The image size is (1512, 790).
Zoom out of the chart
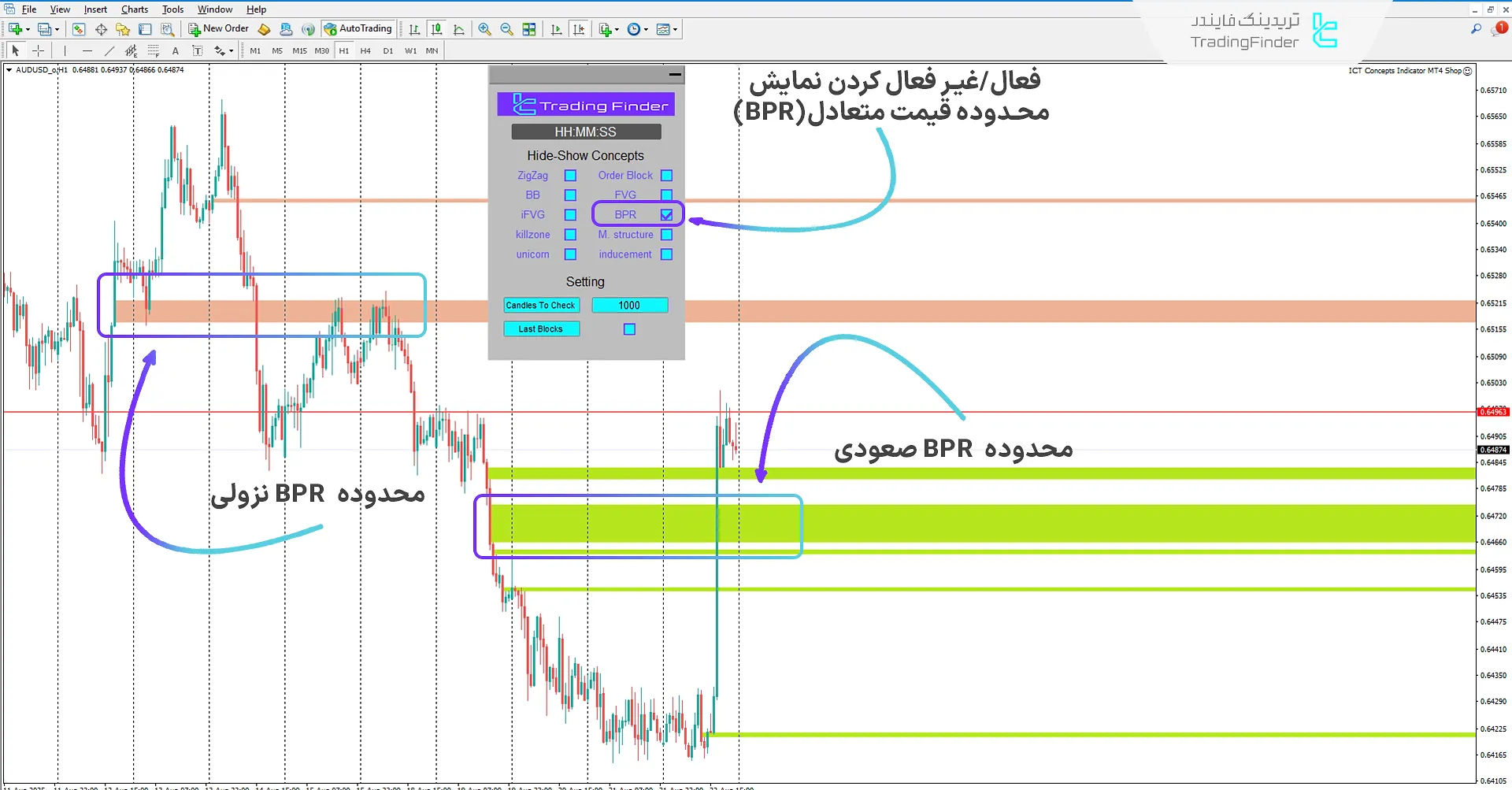[506, 29]
